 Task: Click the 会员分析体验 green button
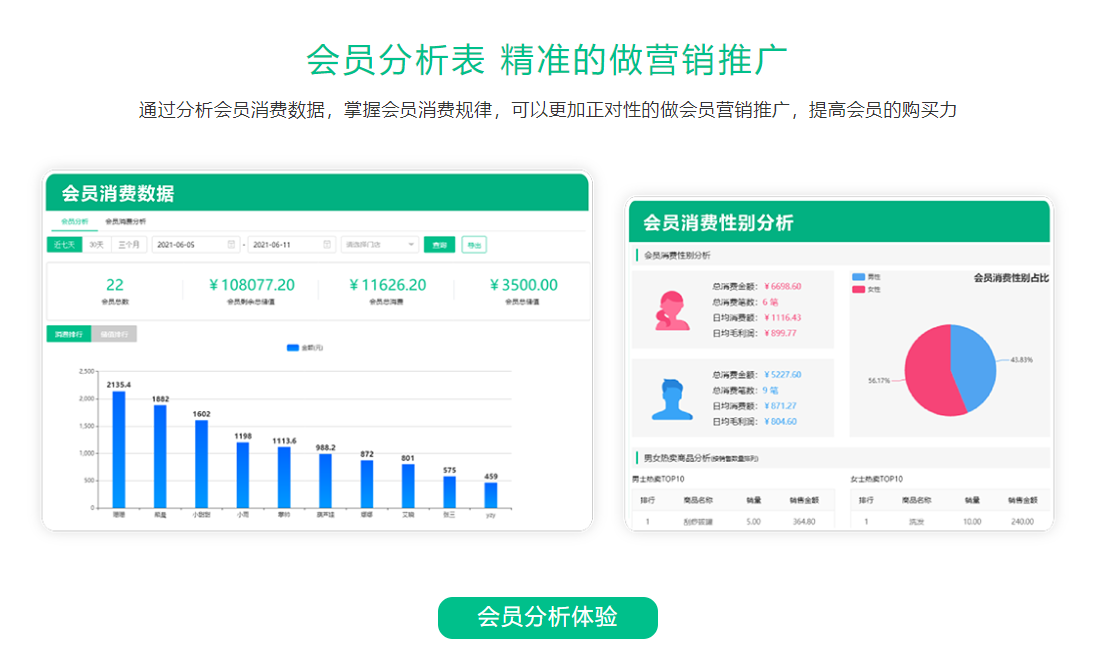(x=547, y=617)
